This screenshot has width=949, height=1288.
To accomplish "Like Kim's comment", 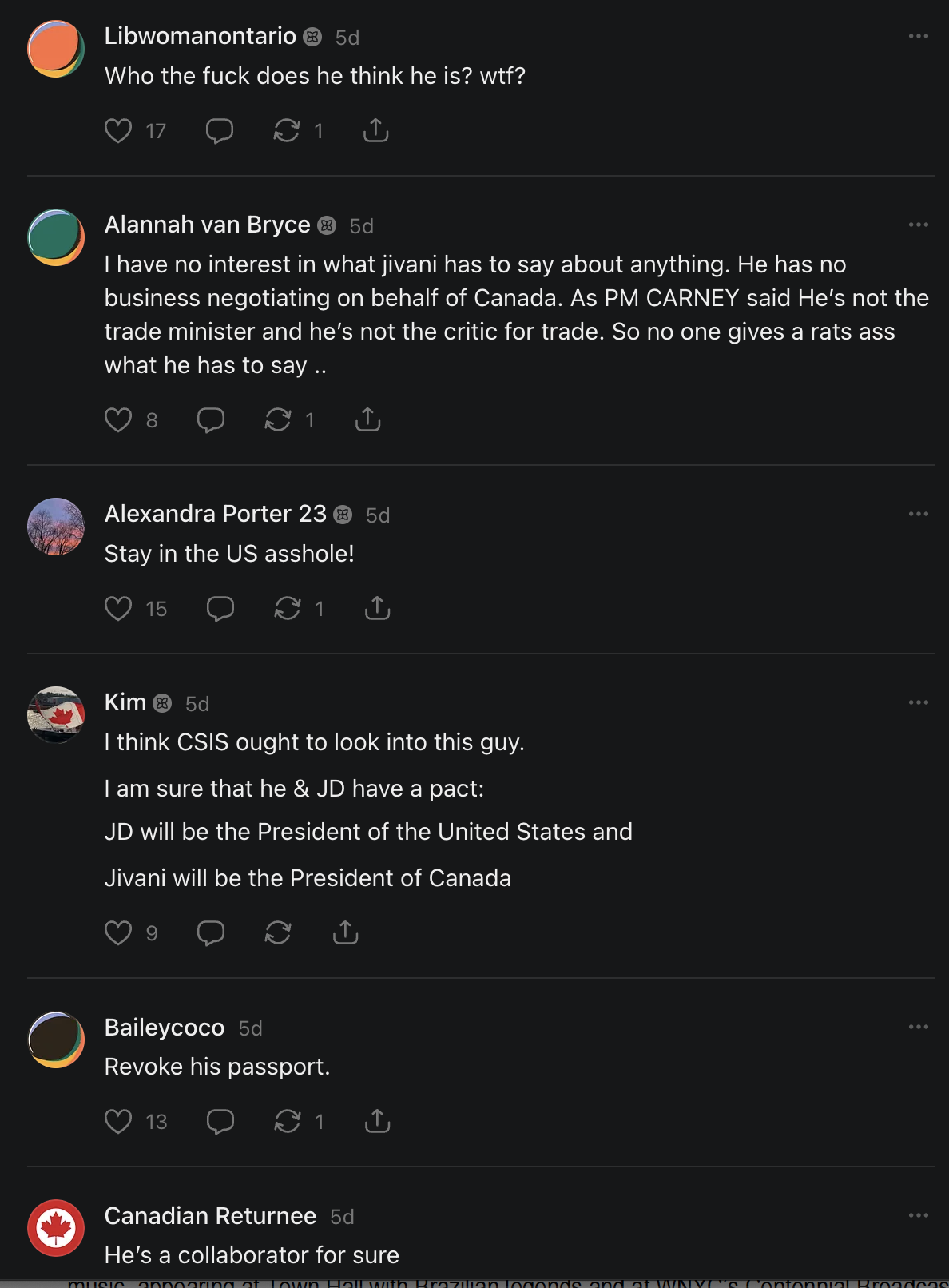I will 118,932.
